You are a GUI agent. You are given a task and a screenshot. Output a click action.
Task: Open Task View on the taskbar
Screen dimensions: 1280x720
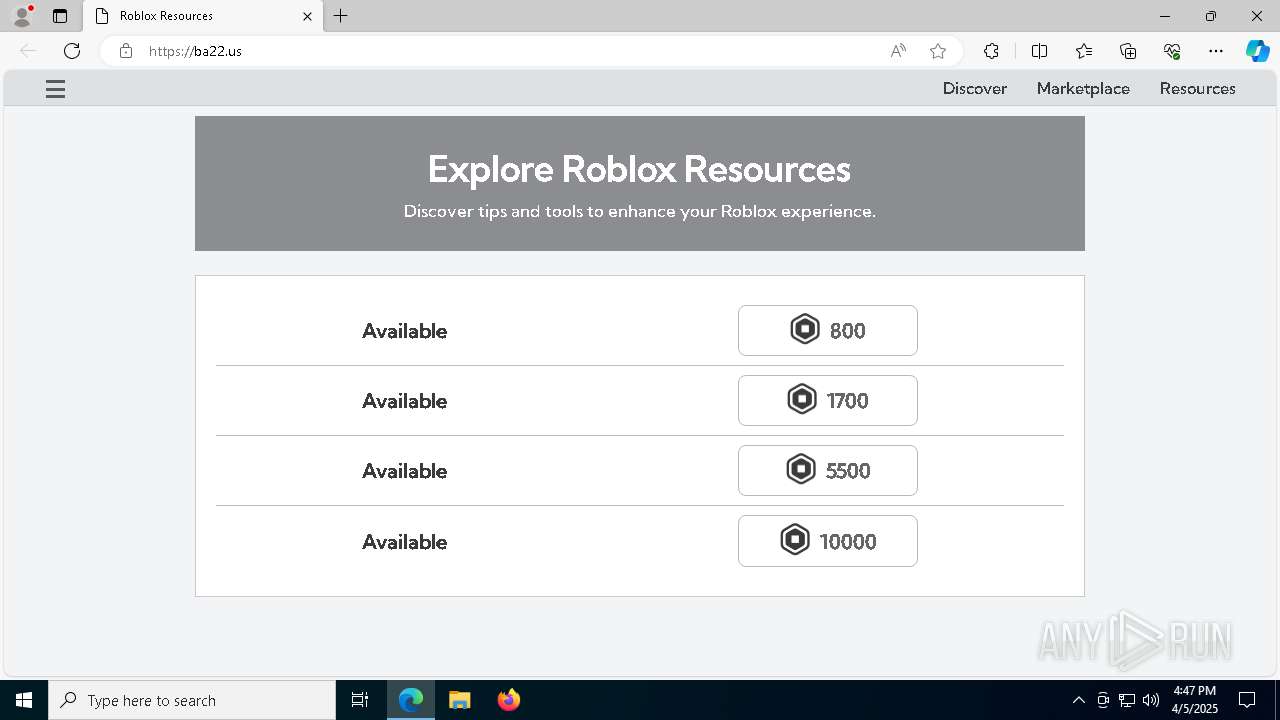coord(360,700)
